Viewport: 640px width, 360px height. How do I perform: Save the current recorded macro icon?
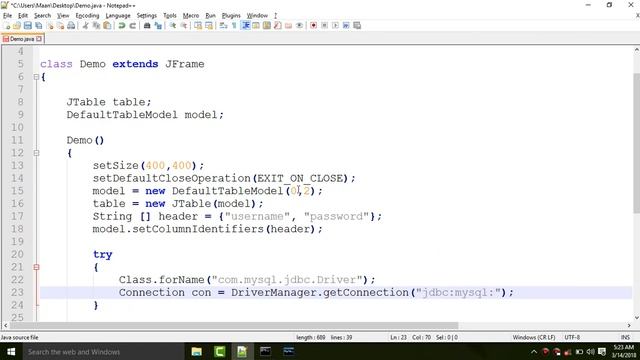pyautogui.click(x=357, y=26)
